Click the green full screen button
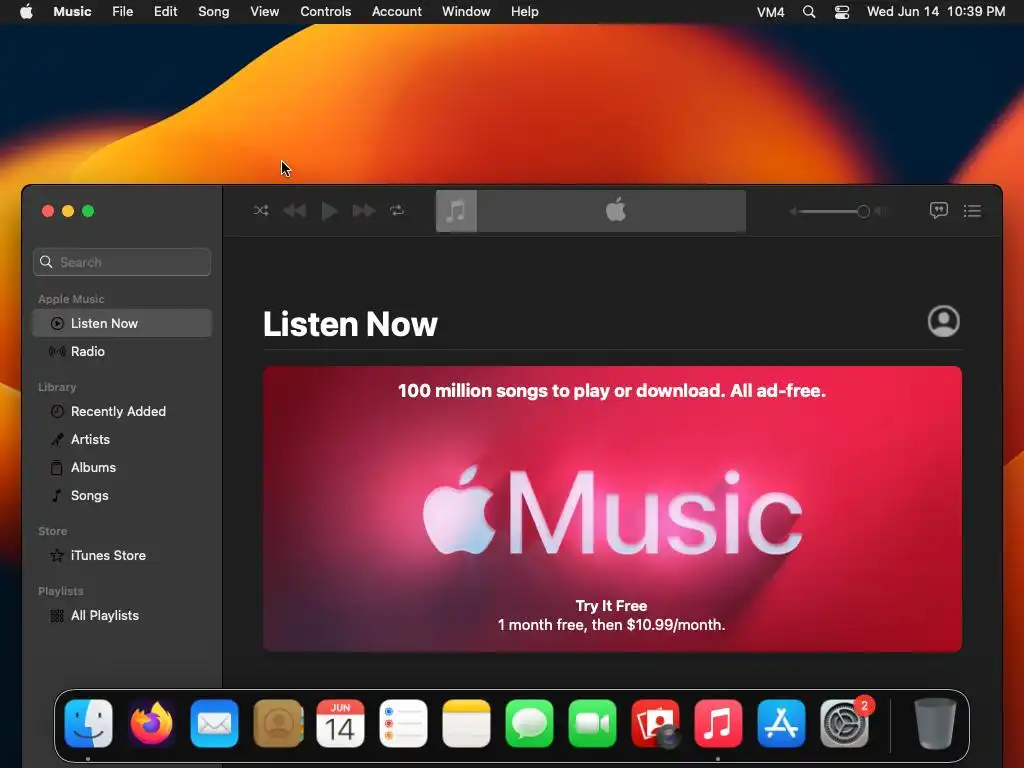This screenshot has width=1024, height=768. point(88,211)
